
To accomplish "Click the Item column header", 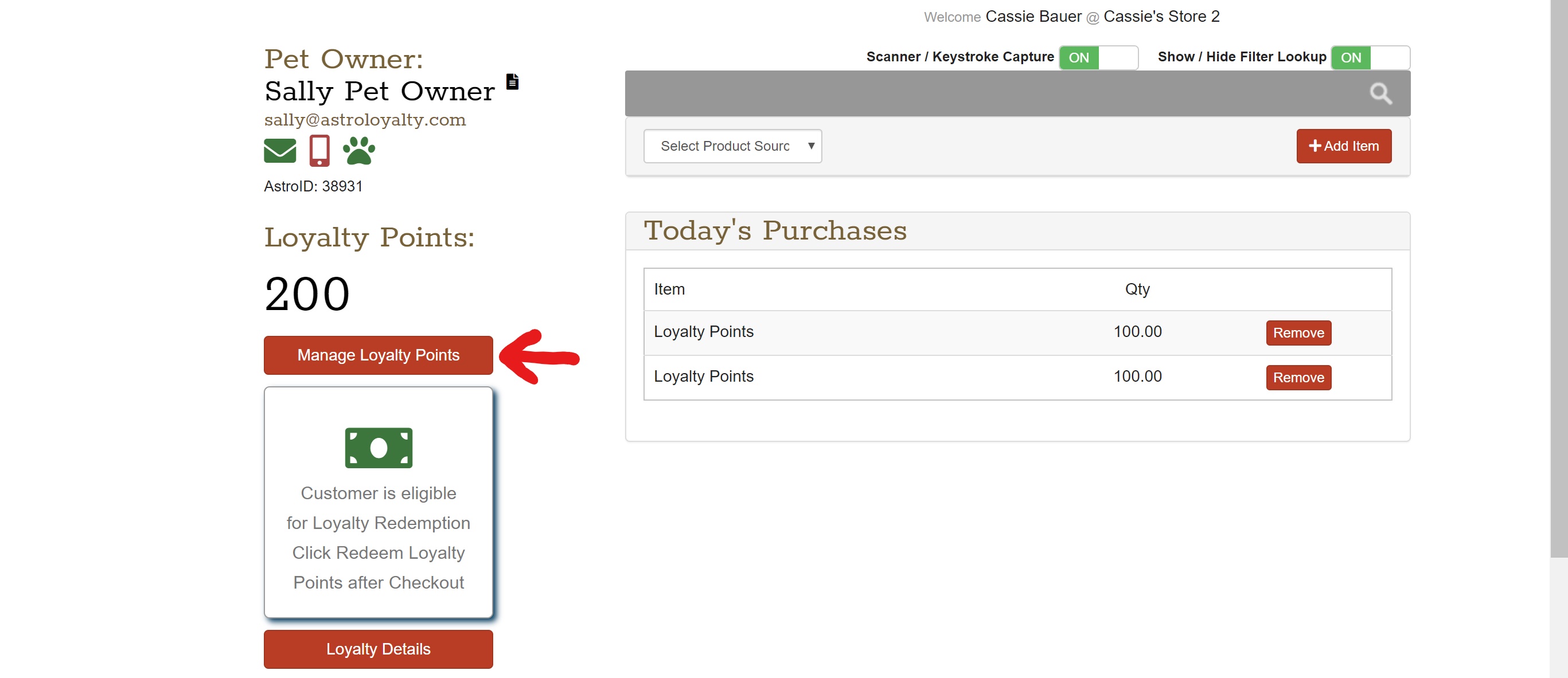I will 669,289.
